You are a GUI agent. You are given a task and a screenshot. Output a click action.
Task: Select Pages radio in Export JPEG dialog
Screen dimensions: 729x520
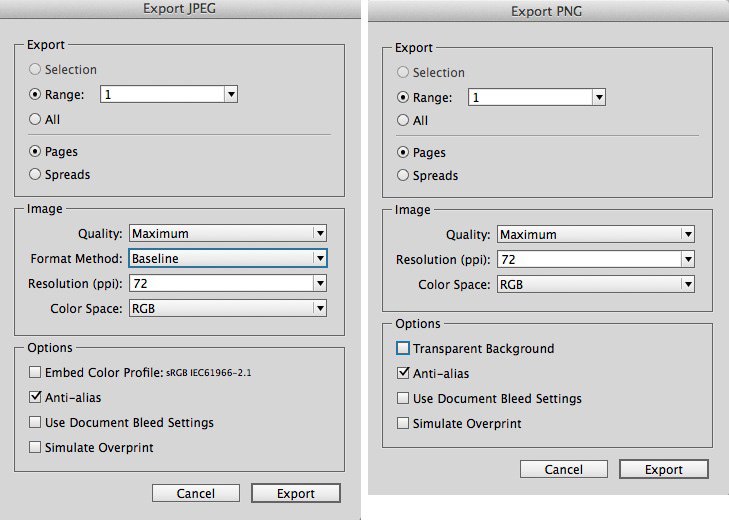(35, 151)
